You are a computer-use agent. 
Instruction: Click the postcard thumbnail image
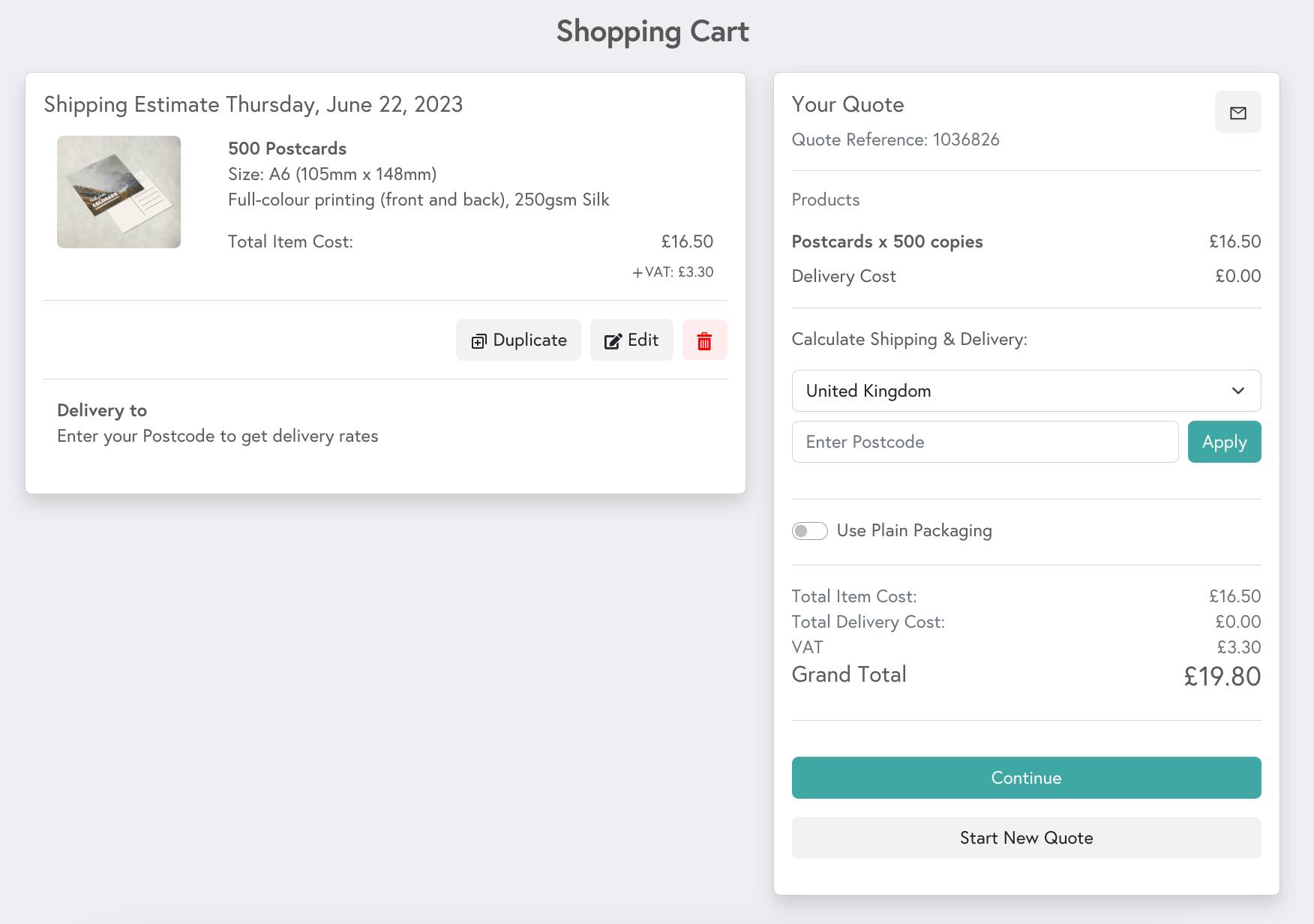click(x=118, y=191)
